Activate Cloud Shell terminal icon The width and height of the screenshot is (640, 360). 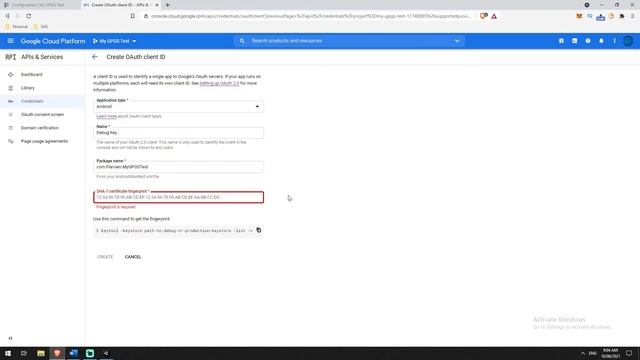[x=574, y=41]
